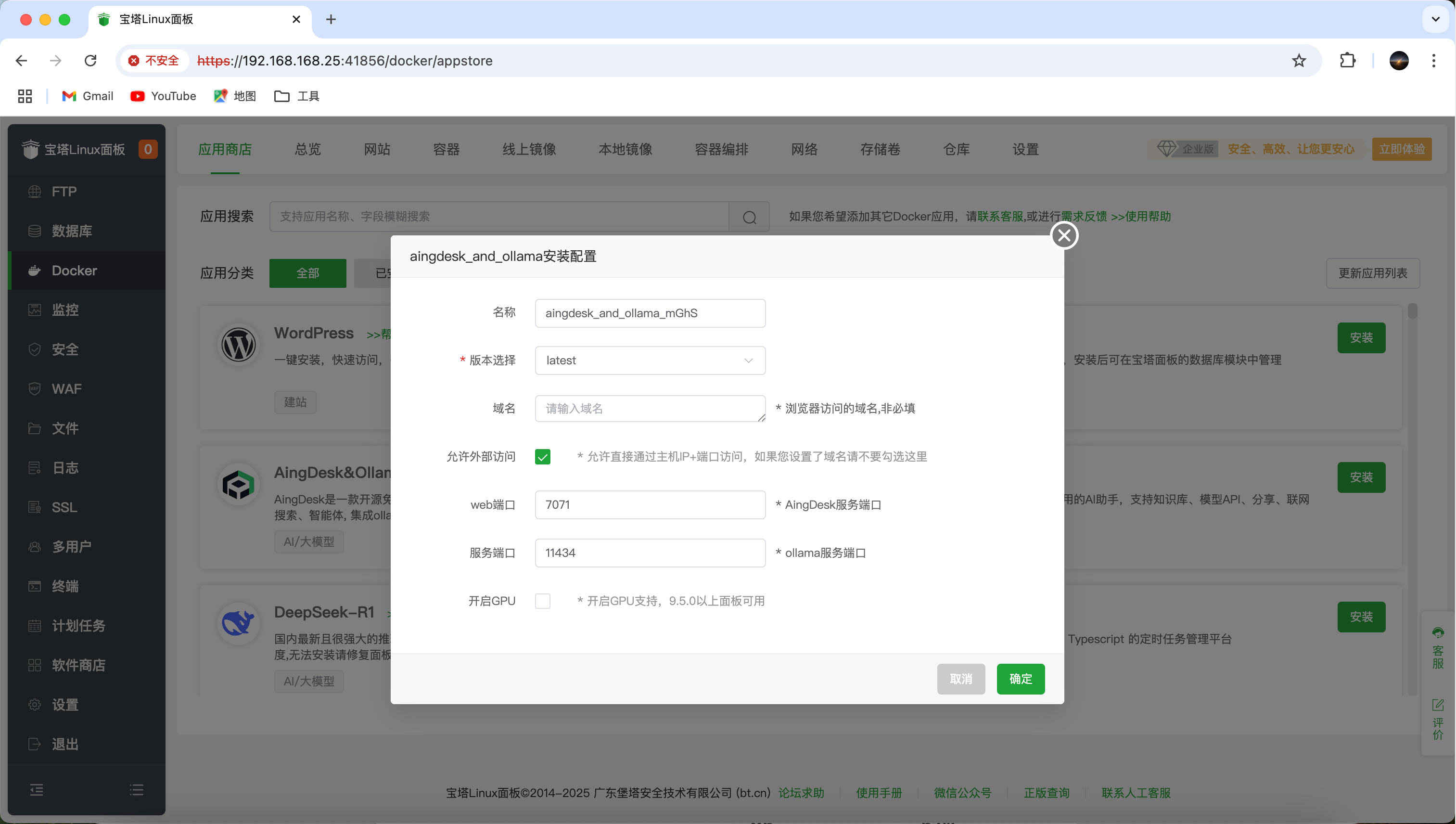Switch to the 容器 containers tab

click(446, 149)
